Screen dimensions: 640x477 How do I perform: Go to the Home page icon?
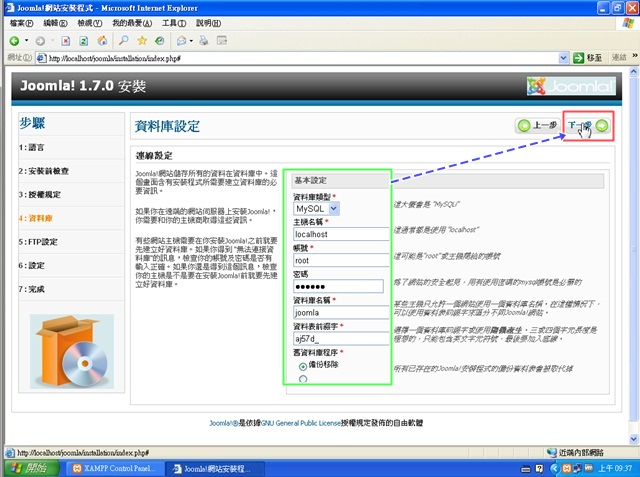[x=102, y=41]
